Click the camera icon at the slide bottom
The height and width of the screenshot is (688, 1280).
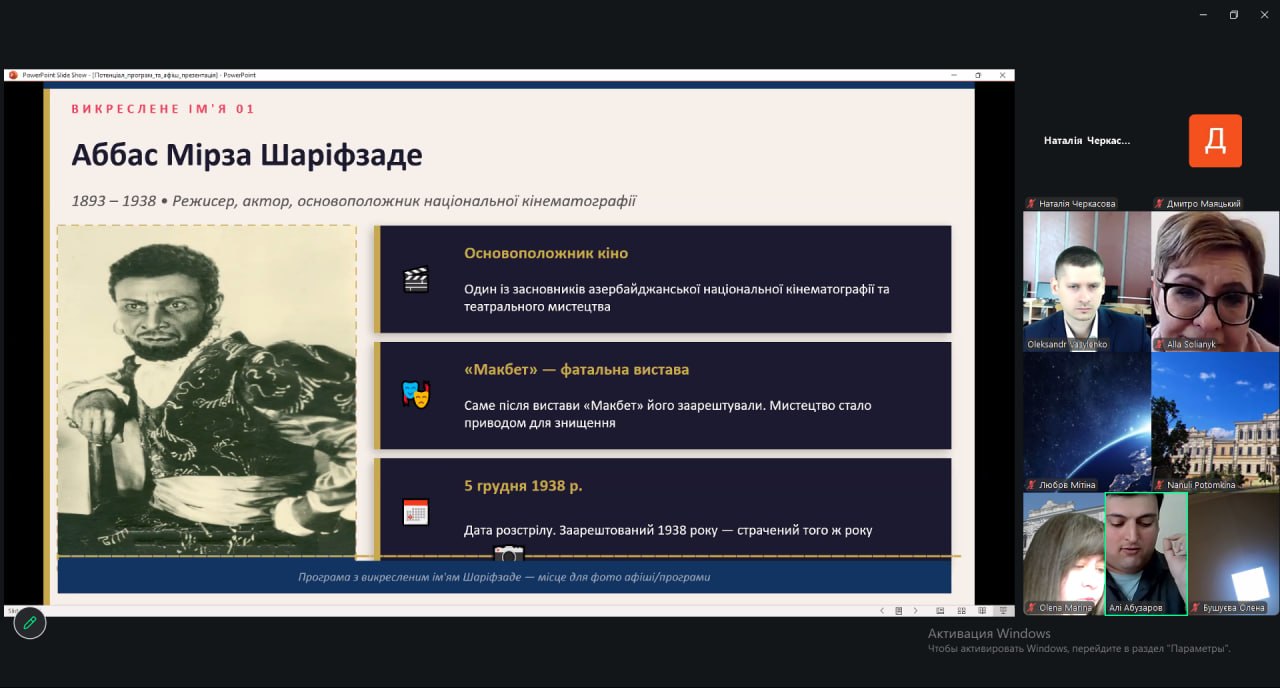(x=508, y=555)
